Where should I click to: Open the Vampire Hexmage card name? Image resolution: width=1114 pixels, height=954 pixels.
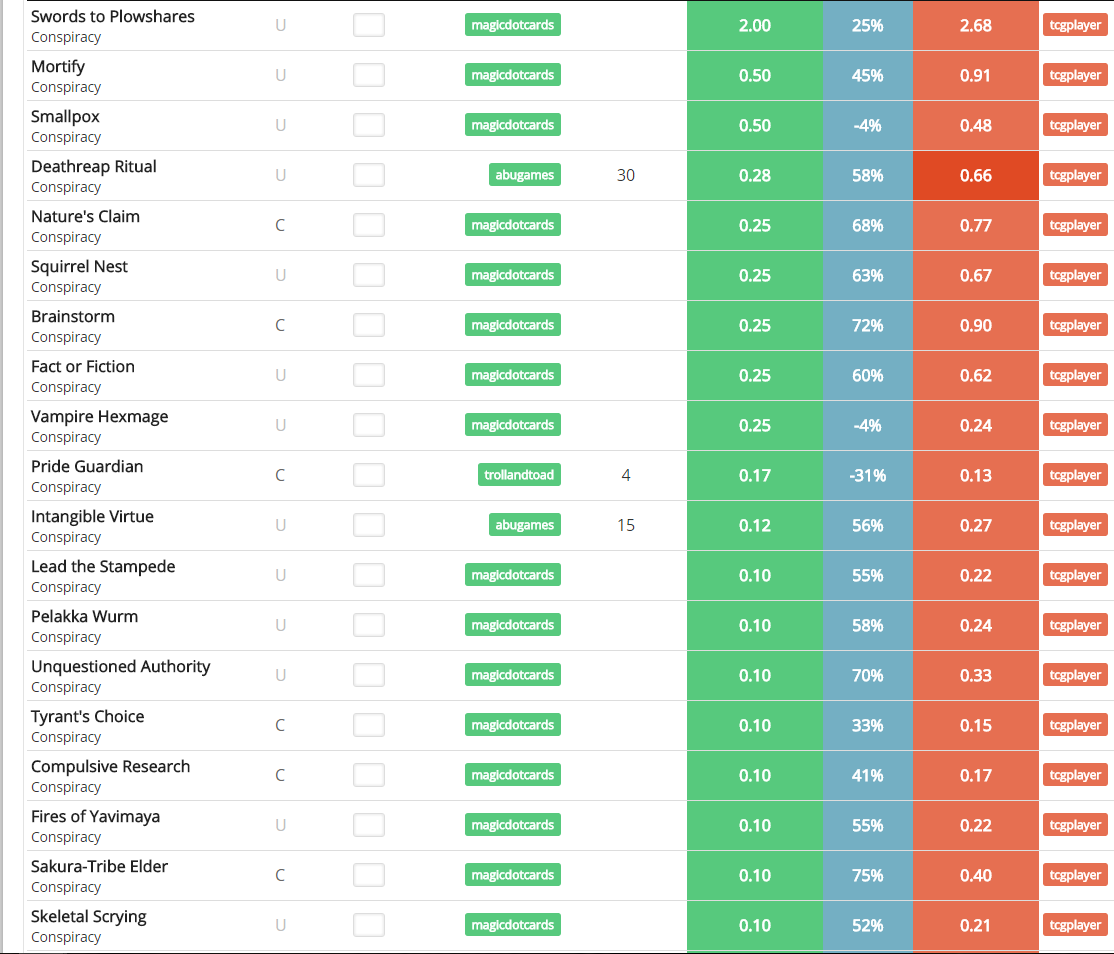click(99, 416)
